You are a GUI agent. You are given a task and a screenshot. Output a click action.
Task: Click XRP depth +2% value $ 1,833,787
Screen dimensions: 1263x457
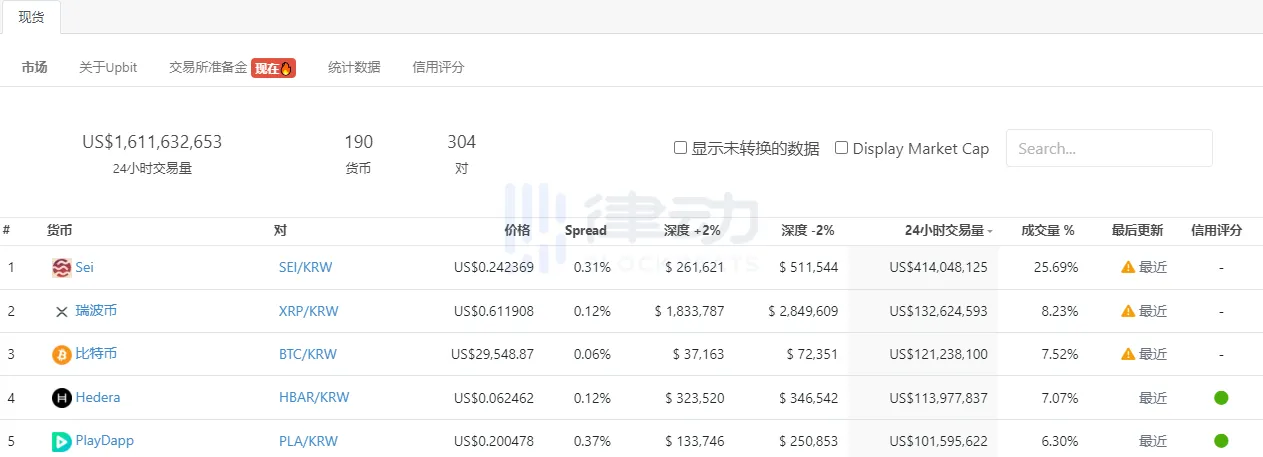[x=689, y=311]
